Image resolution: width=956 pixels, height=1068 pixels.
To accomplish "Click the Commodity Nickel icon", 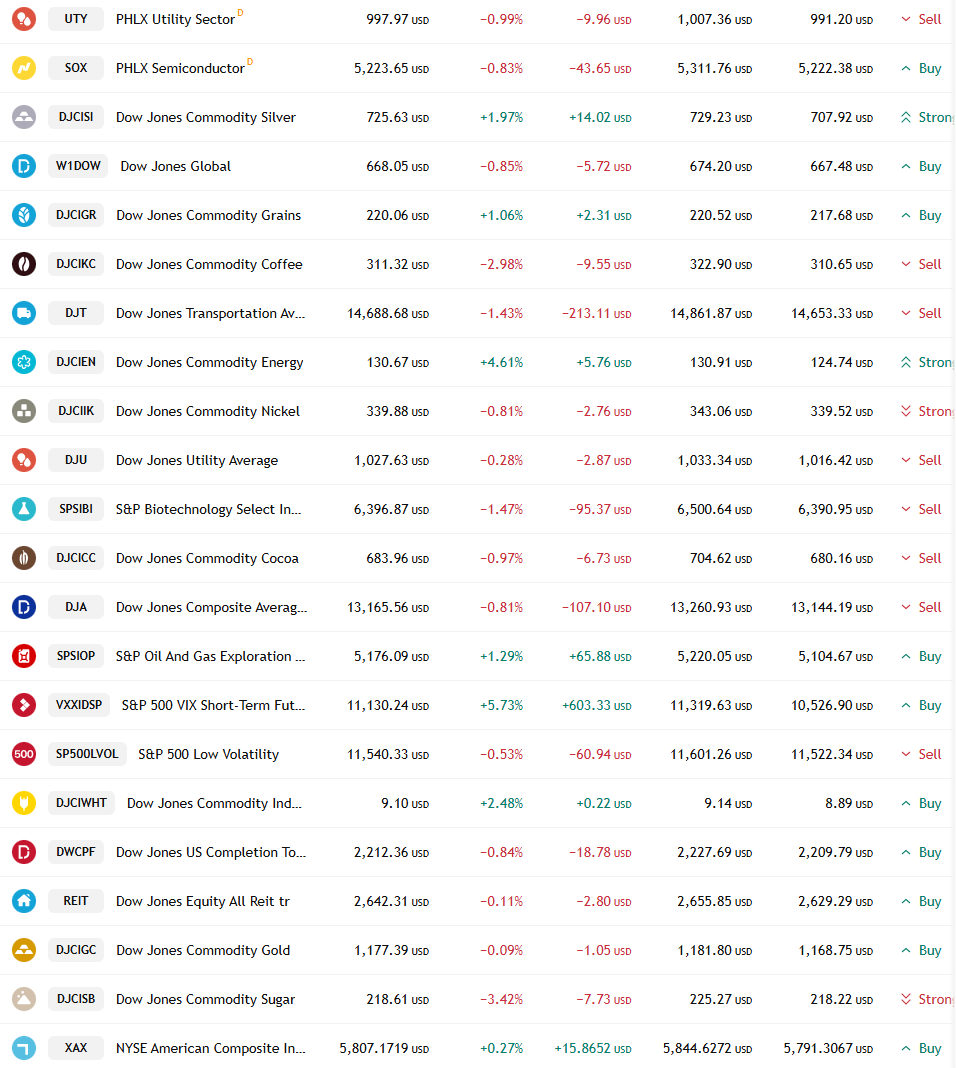I will 24,411.
